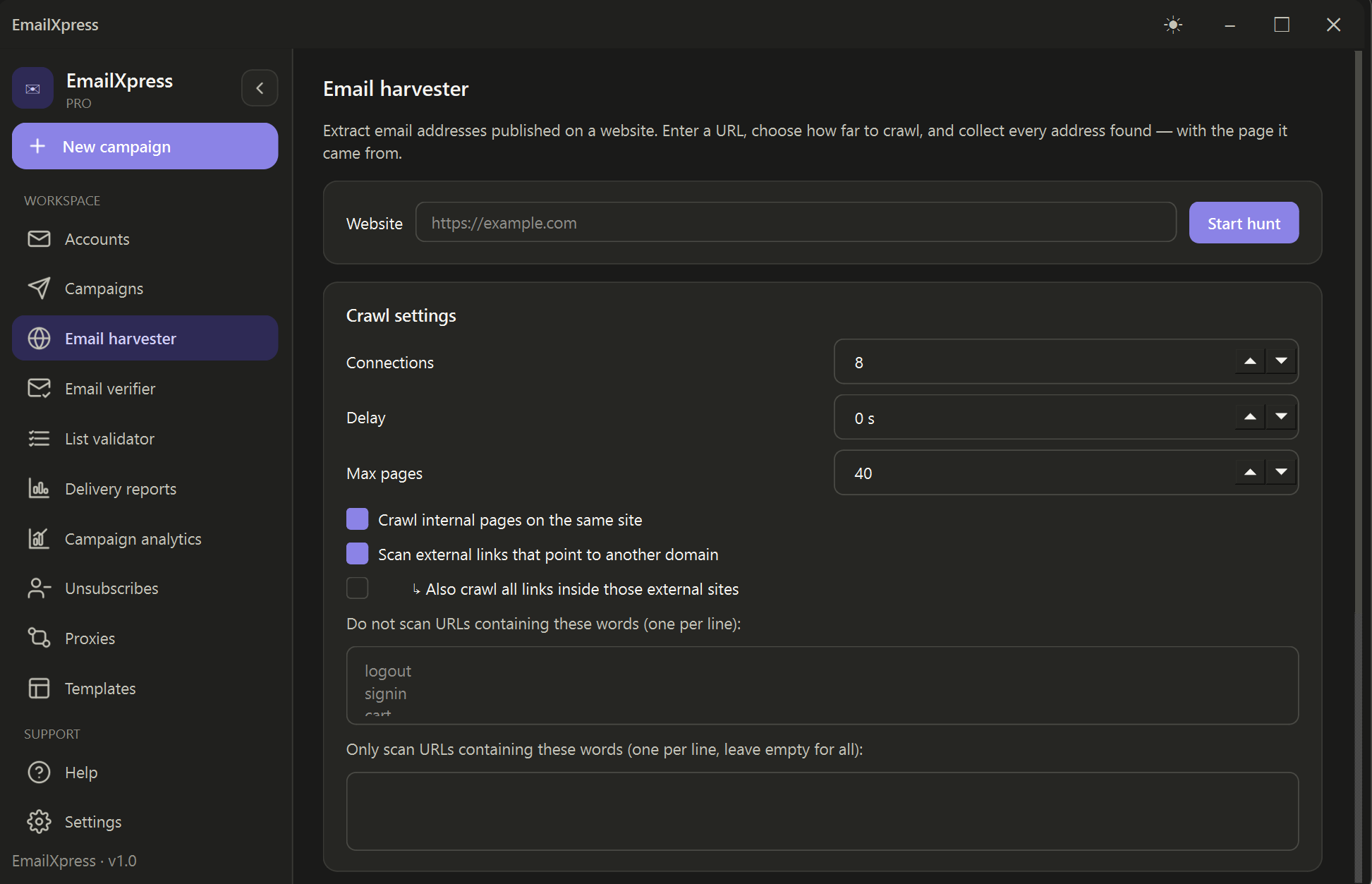Decrease the Connections value

click(x=1281, y=361)
